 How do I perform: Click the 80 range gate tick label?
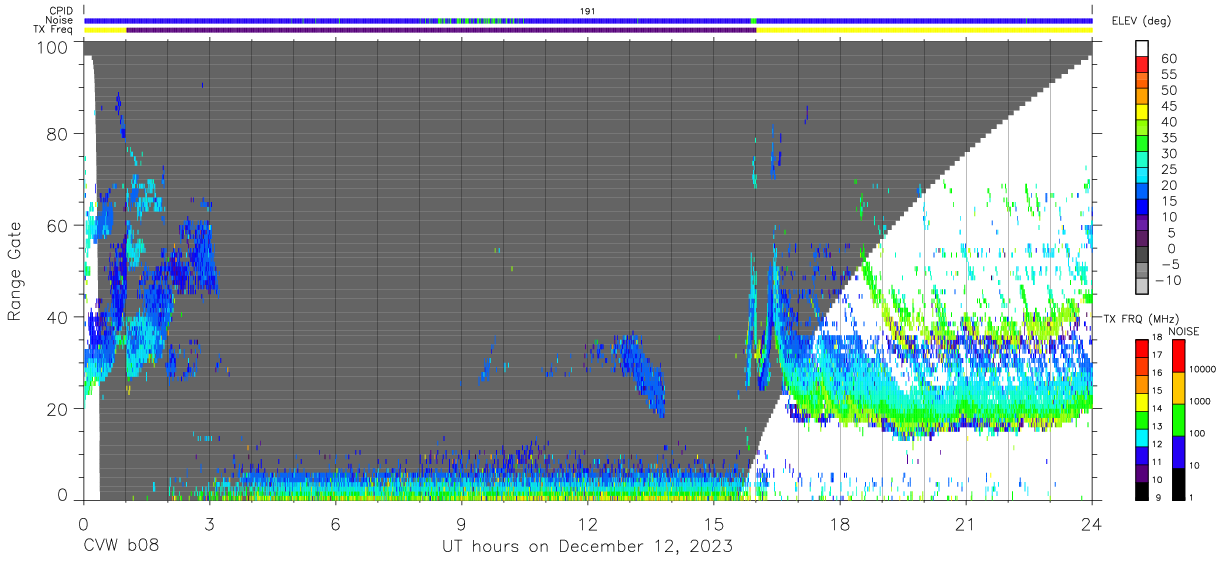point(57,134)
